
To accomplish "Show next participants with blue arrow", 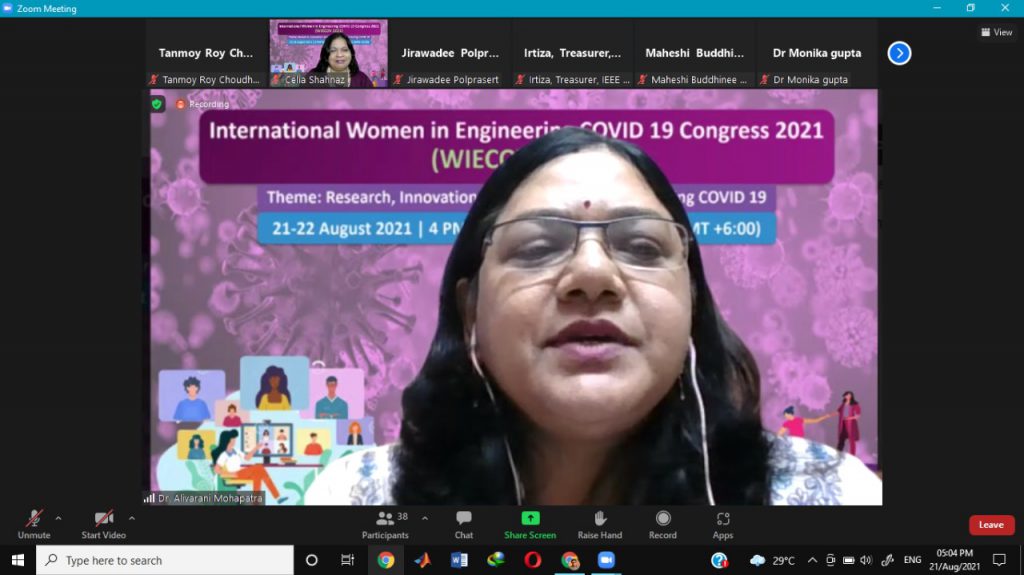I will (899, 53).
